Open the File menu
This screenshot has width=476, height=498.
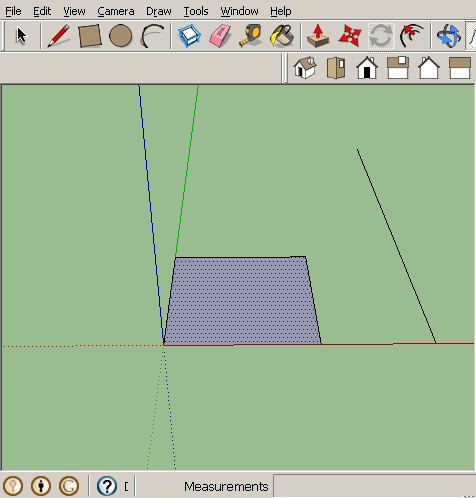13,11
